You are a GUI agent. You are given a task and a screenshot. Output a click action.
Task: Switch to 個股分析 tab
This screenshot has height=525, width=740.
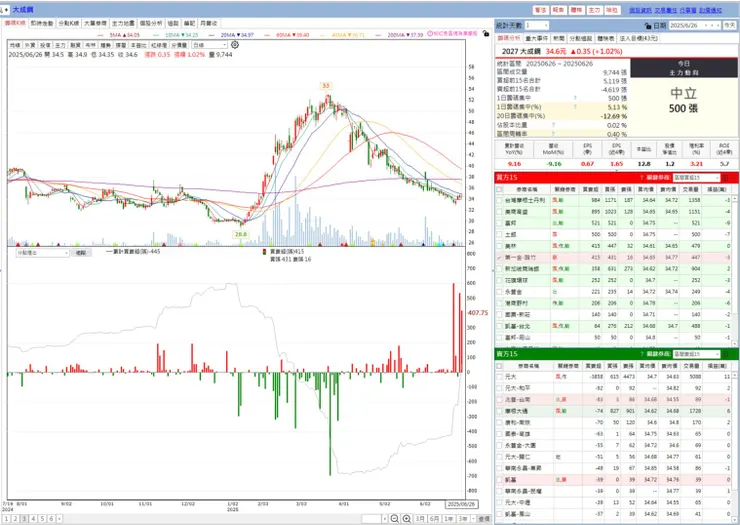[151, 23]
